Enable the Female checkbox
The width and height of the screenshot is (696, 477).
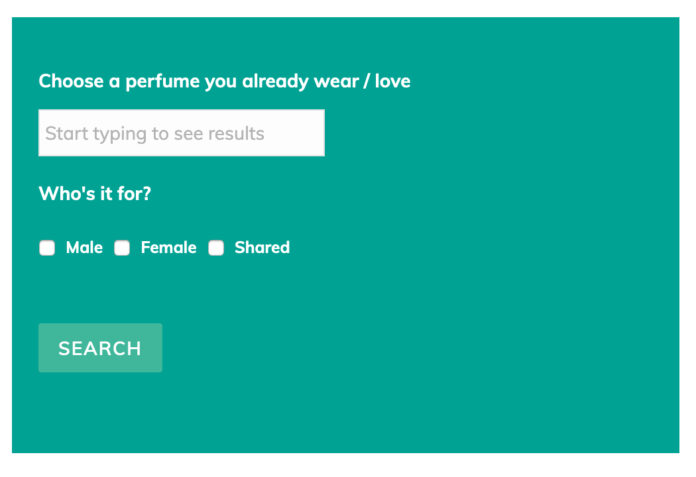[122, 248]
